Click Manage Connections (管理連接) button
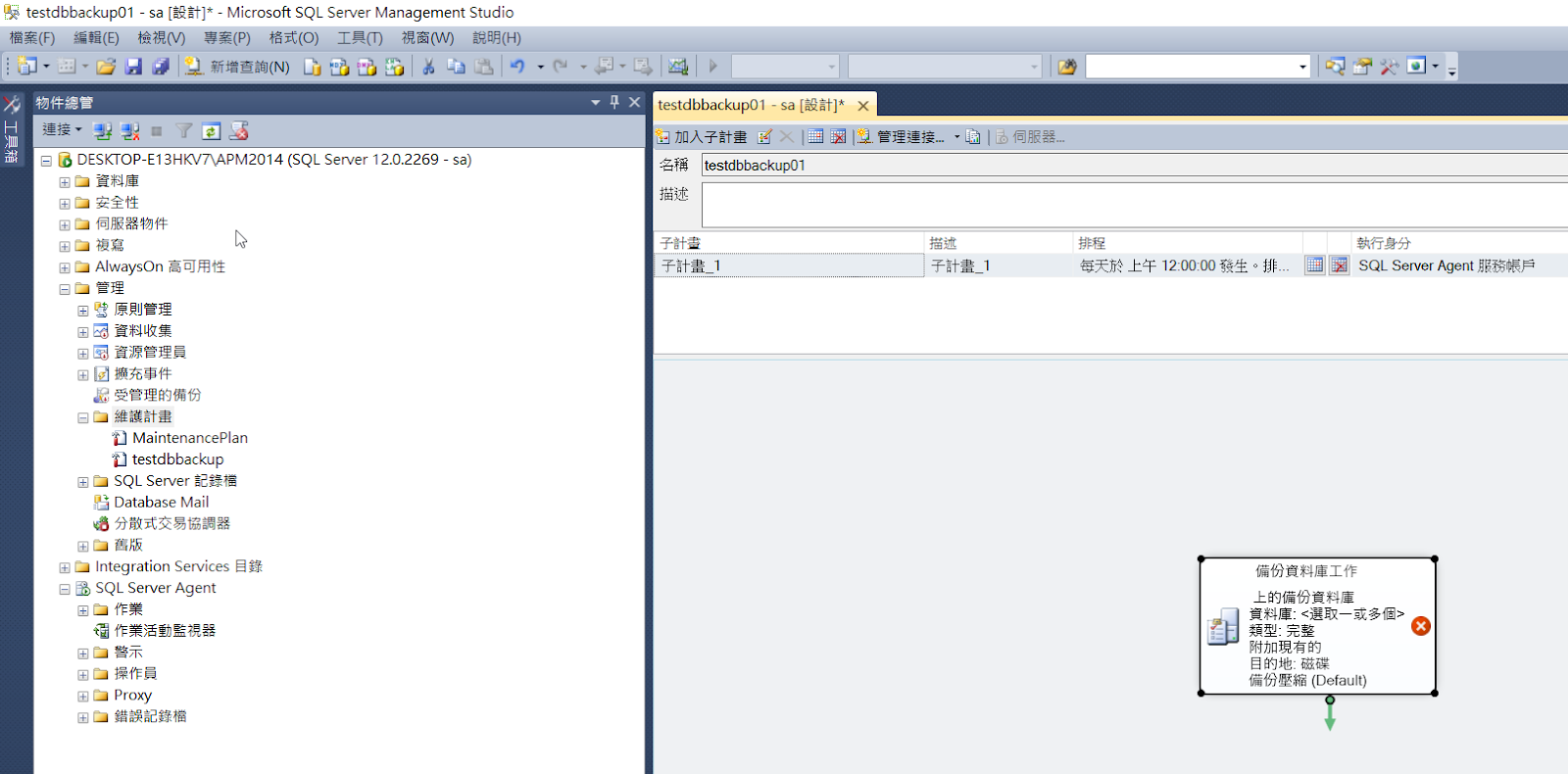This screenshot has height=774, width=1568. tap(908, 137)
